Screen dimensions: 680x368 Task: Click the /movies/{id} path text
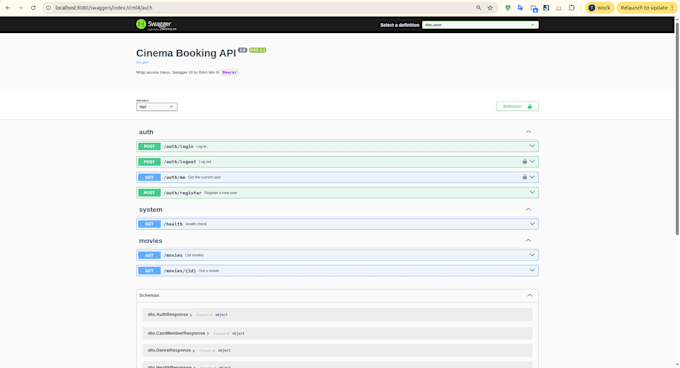tap(180, 271)
